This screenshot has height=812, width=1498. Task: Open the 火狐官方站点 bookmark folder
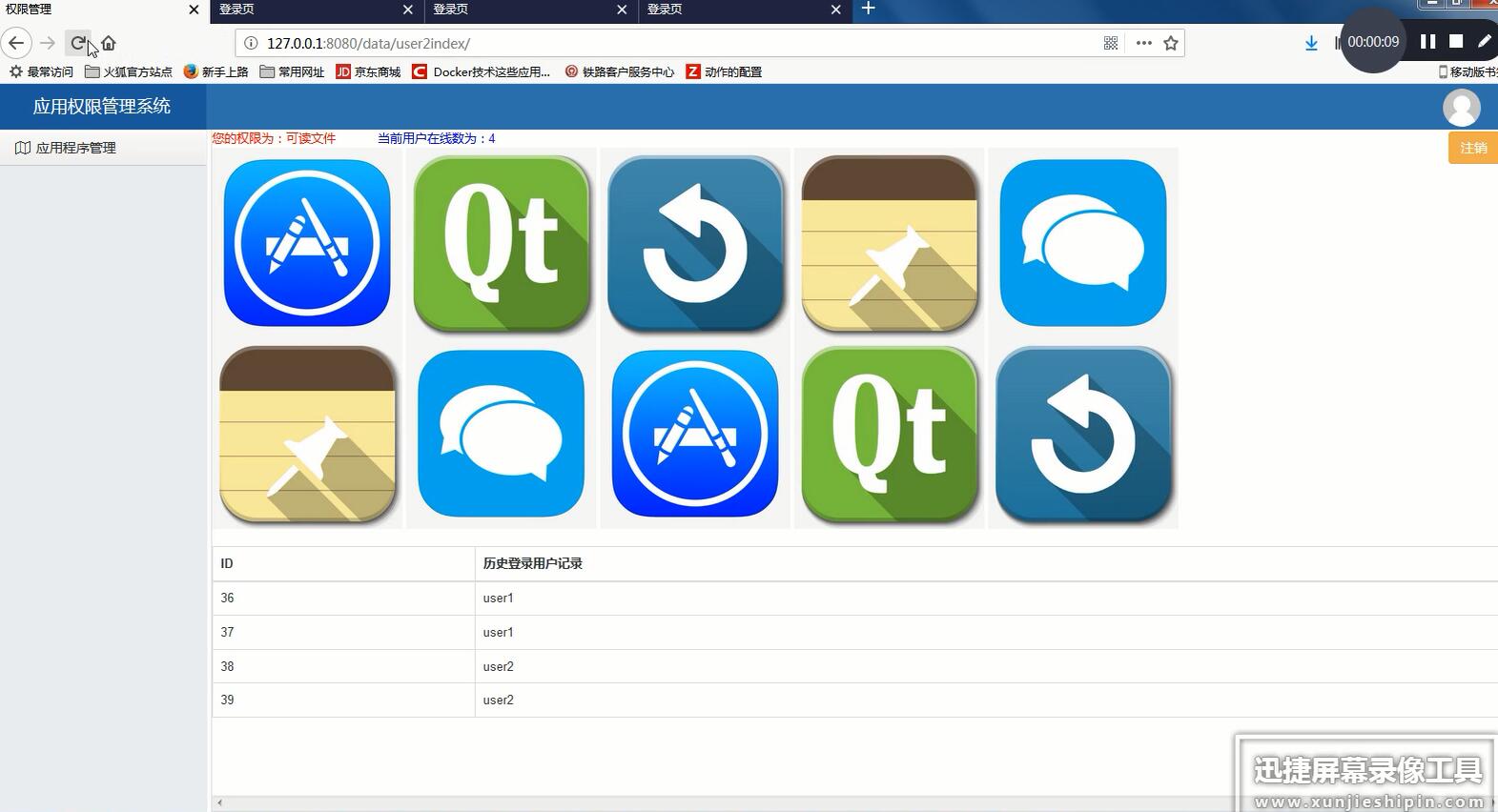click(x=129, y=71)
